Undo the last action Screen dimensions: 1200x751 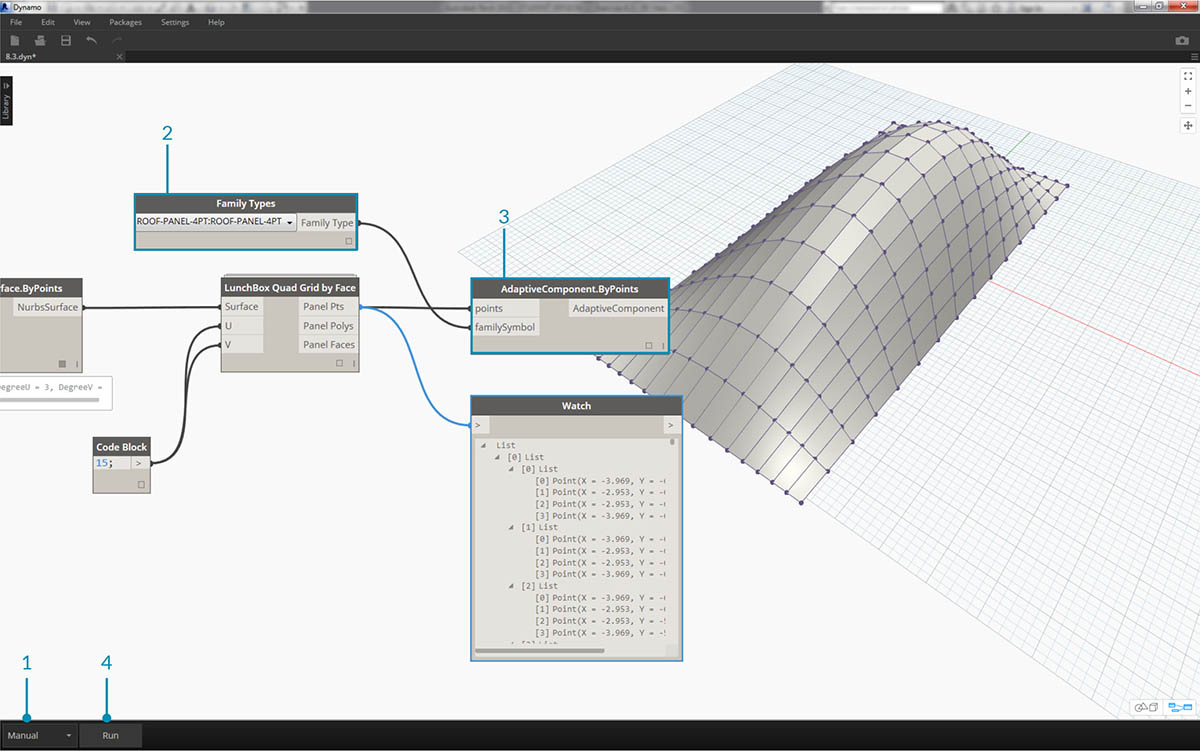click(92, 41)
